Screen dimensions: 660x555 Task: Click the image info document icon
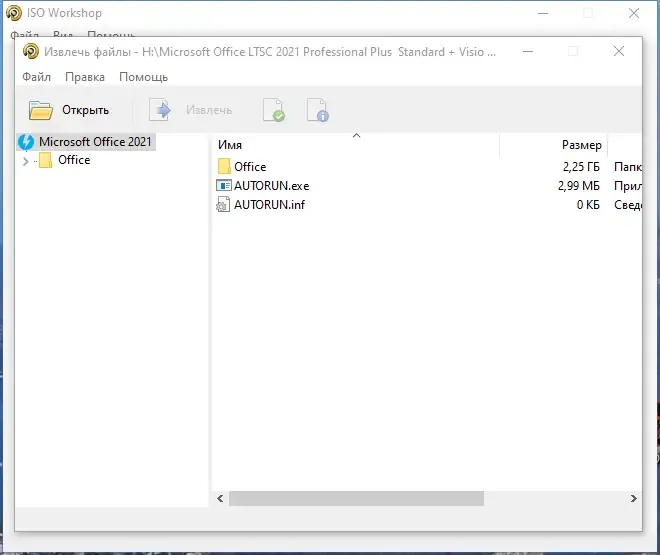point(318,110)
